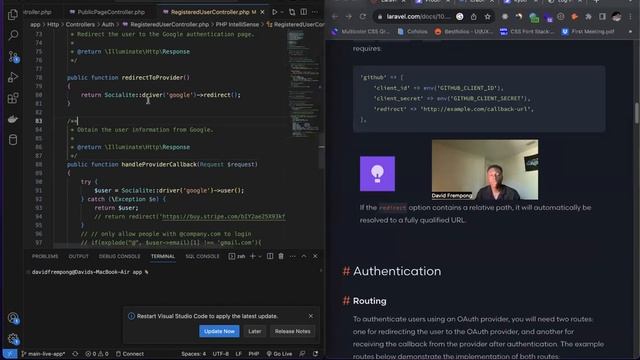Viewport: 640px width, 360px height.
Task: Click the Controllers breadcrumb segment
Action: 80,24
